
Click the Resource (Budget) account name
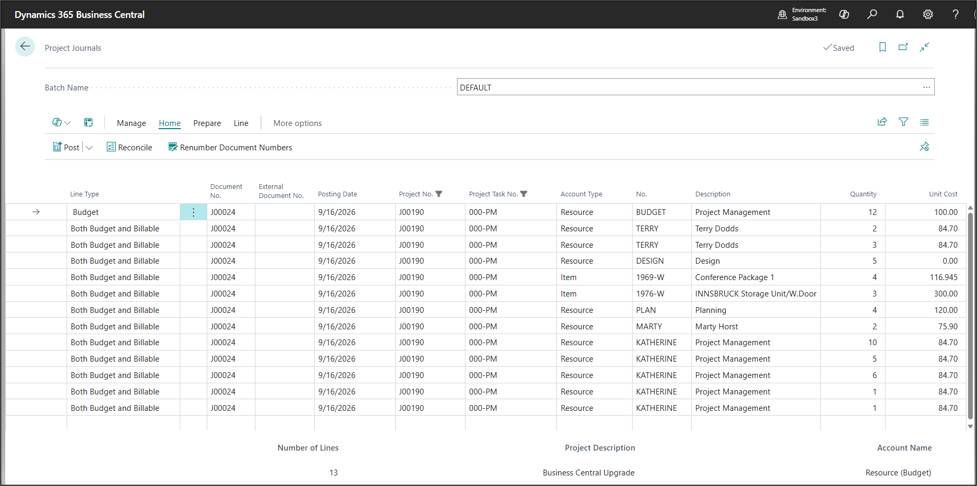tap(898, 473)
